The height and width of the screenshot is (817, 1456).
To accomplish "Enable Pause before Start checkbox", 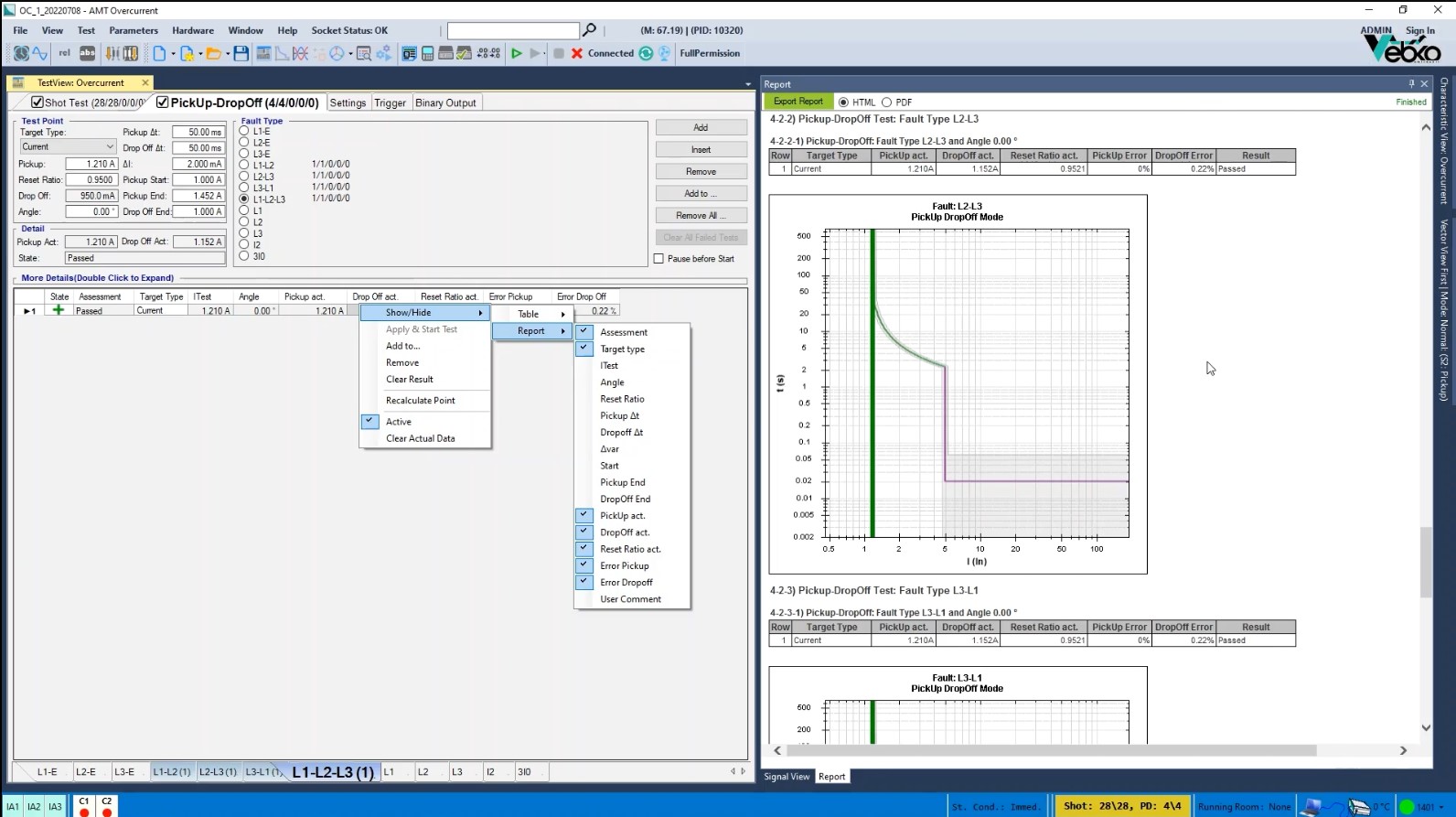I will [x=658, y=259].
